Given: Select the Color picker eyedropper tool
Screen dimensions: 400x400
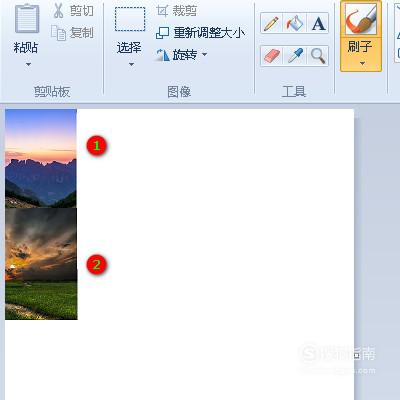Looking at the screenshot, I should (x=295, y=56).
